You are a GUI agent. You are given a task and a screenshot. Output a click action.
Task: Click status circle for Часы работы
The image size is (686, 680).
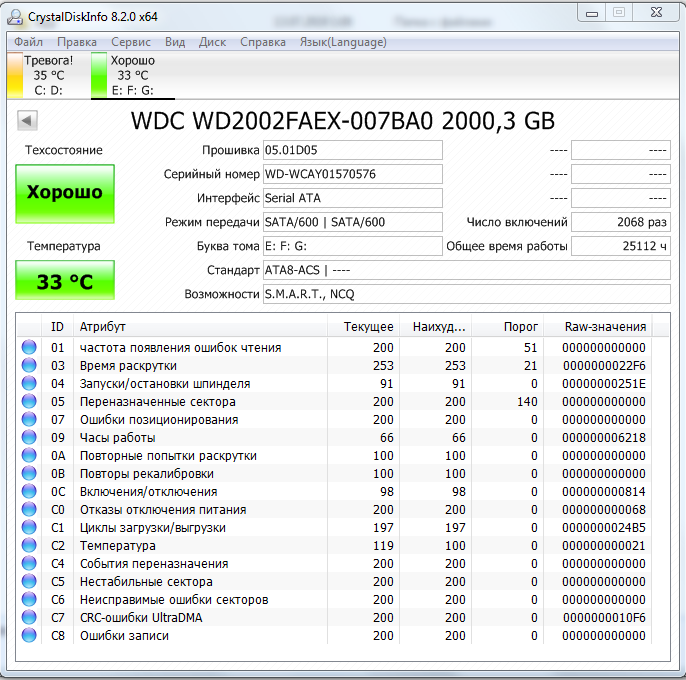tap(29, 437)
